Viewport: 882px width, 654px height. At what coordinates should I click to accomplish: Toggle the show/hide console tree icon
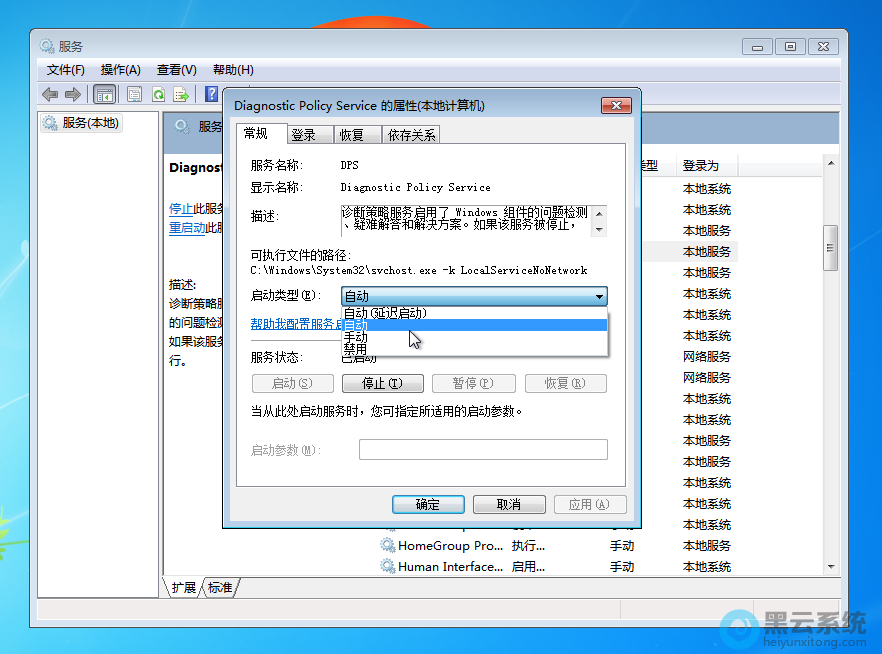click(104, 94)
